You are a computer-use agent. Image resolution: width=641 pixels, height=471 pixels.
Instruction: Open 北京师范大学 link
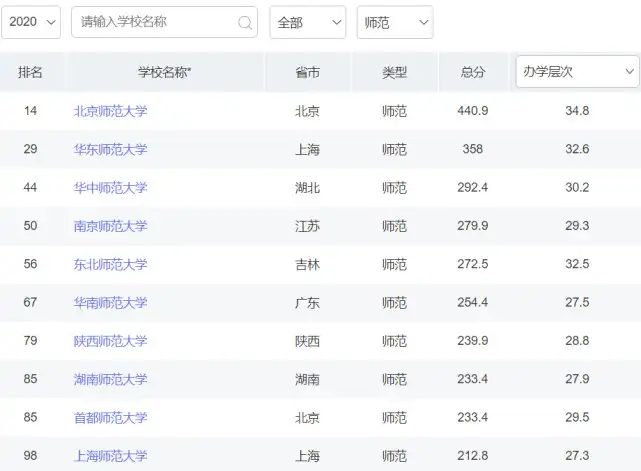point(110,111)
